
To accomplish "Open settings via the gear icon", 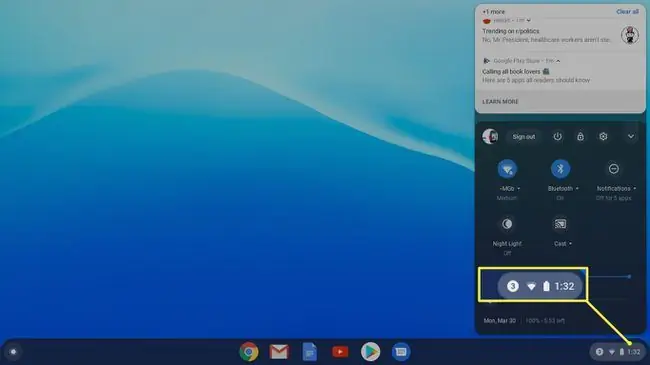I will point(603,136).
